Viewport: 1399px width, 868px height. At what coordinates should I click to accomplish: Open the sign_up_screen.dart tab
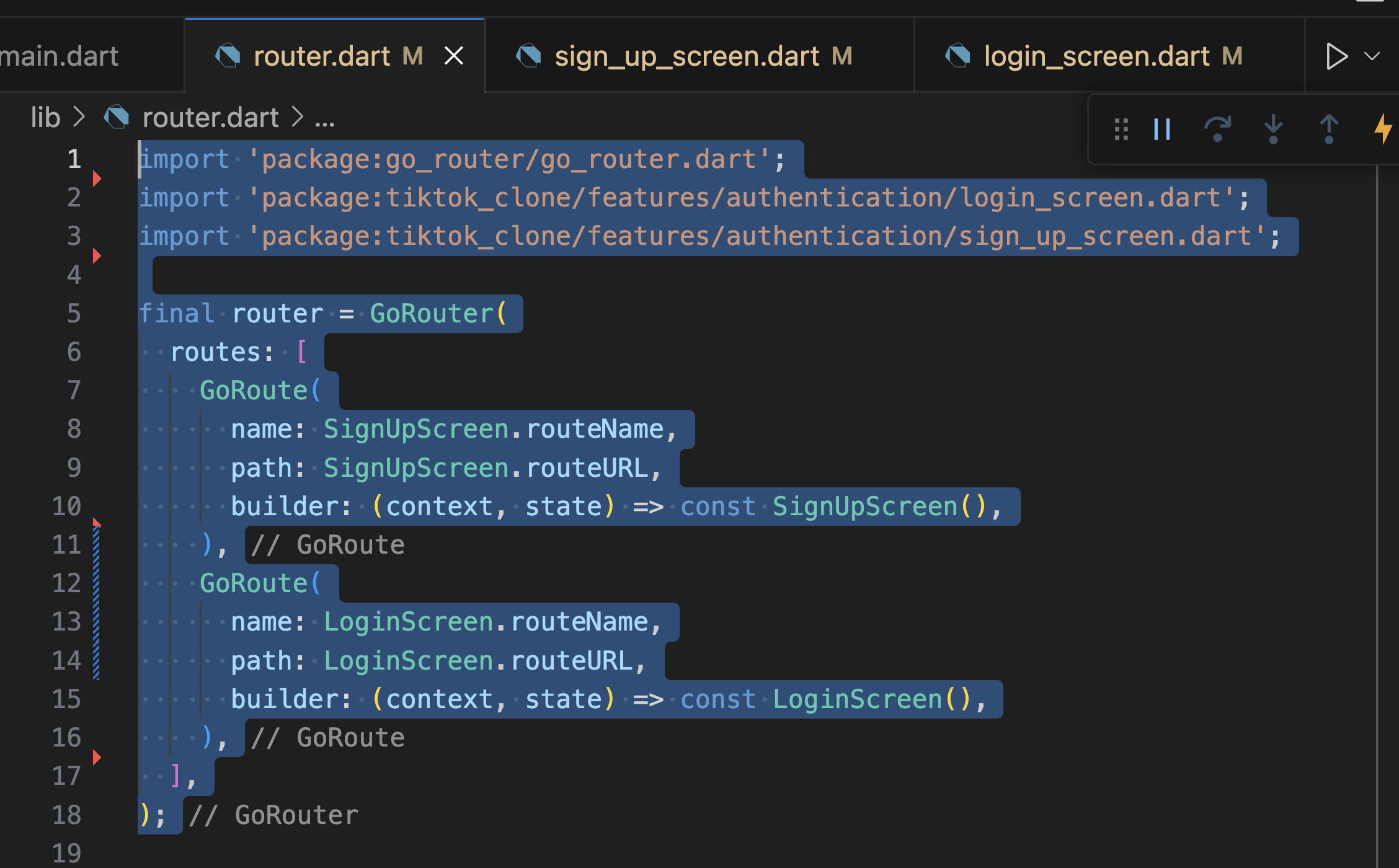(x=687, y=56)
